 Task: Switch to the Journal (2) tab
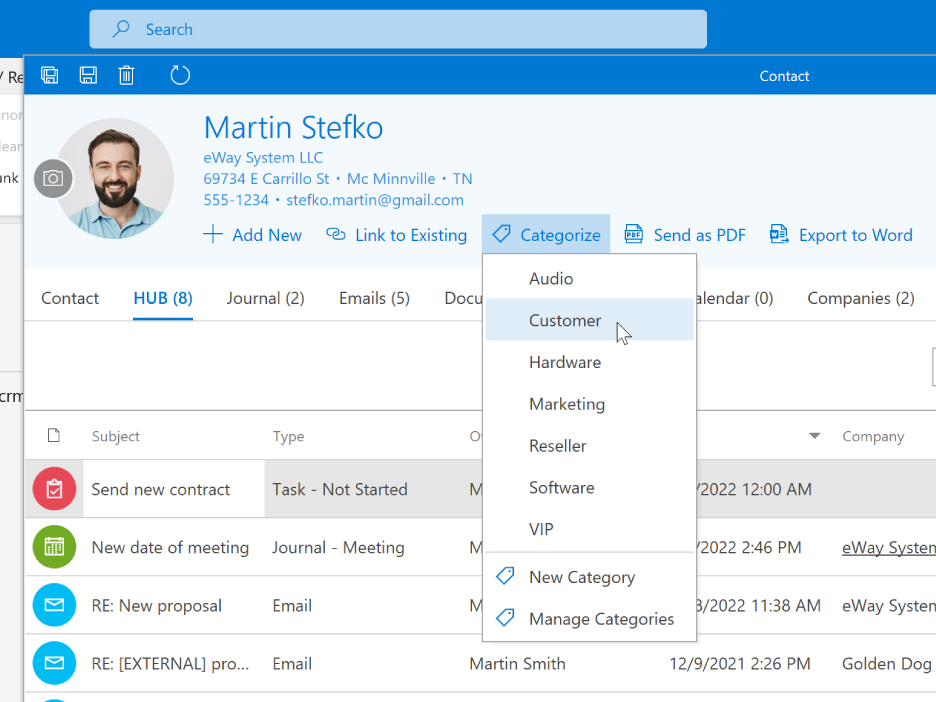266,298
